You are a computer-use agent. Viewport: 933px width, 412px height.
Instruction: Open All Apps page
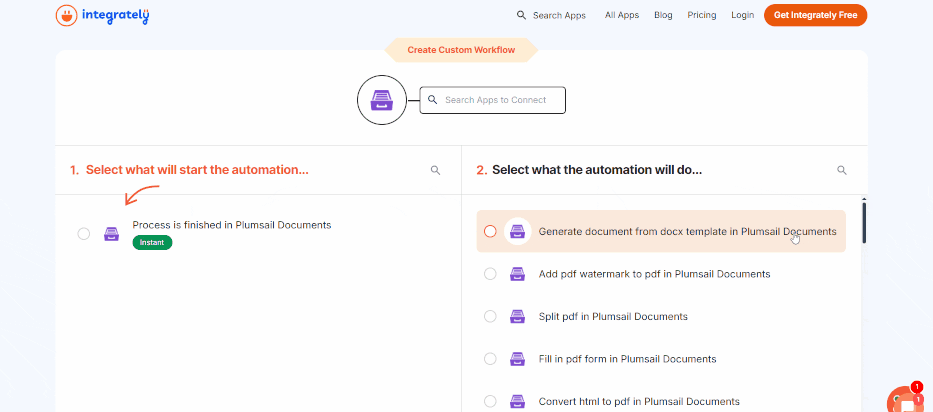(622, 15)
